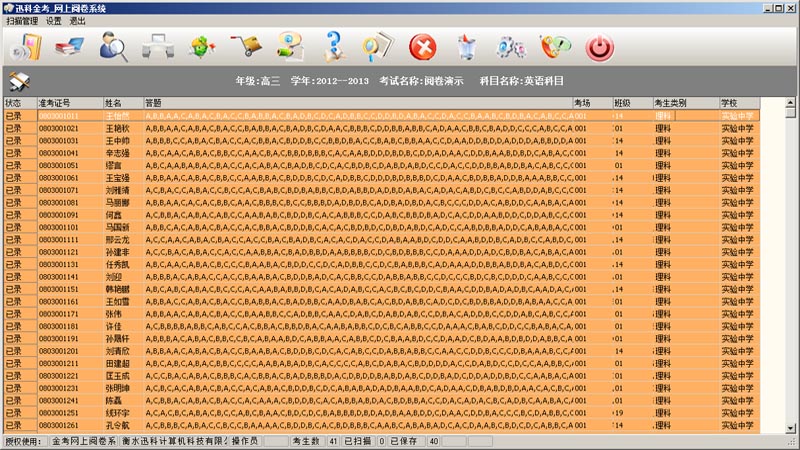Open the 扫描管理 menu
This screenshot has width=800, height=450.
point(22,20)
